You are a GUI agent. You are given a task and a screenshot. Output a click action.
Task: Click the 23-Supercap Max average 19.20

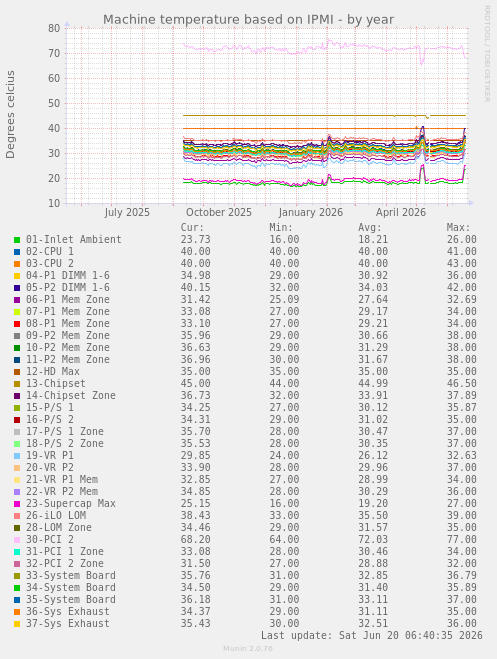tap(373, 503)
